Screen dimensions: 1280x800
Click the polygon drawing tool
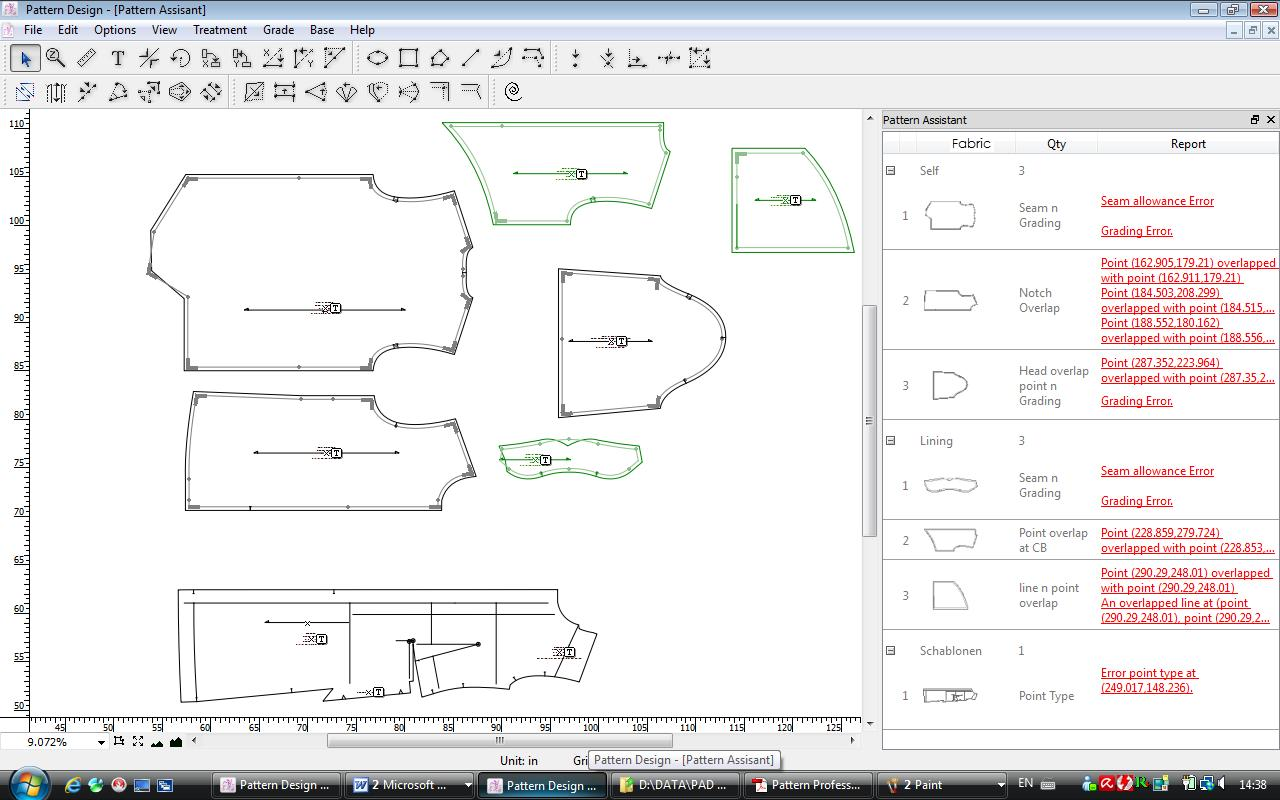click(439, 59)
